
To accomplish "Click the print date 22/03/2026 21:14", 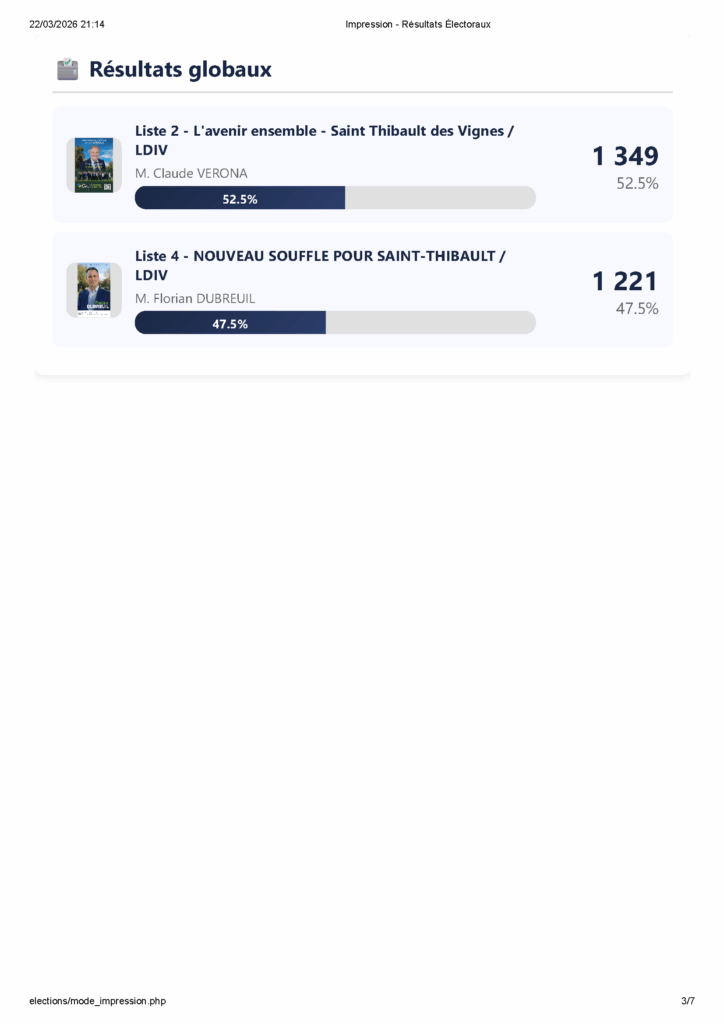I will (x=67, y=24).
